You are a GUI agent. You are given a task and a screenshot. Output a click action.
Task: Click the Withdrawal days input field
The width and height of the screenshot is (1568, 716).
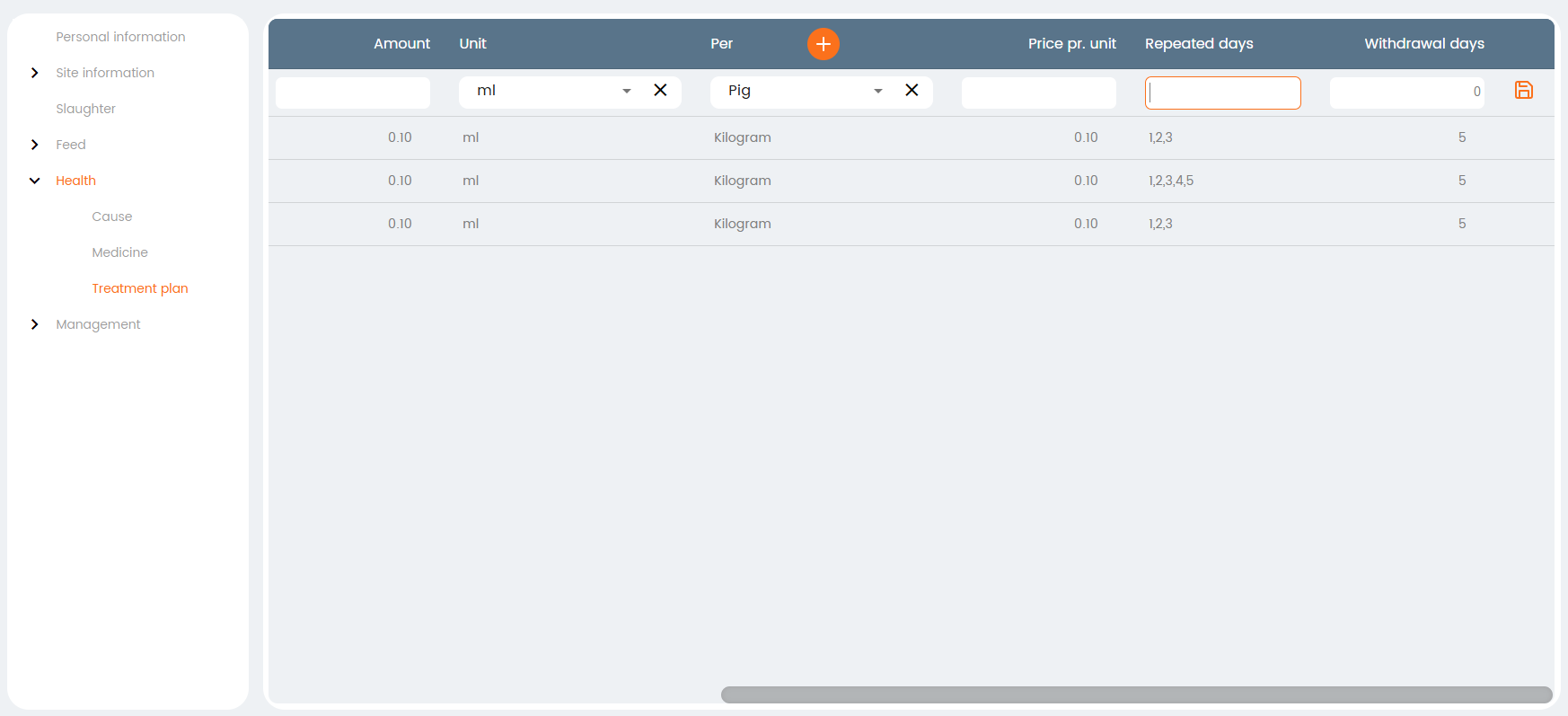1407,93
